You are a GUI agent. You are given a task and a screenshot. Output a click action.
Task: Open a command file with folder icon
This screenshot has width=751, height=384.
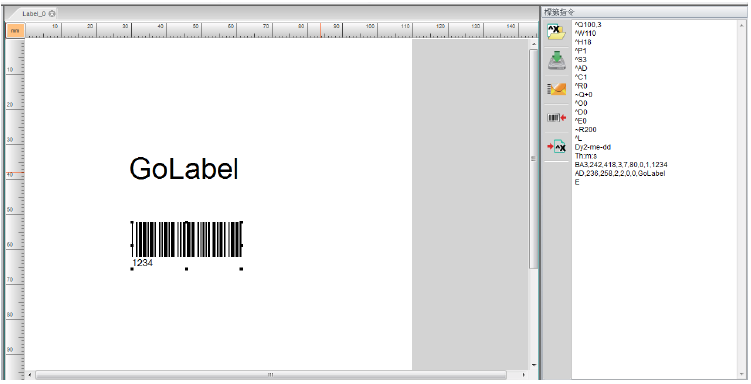click(556, 33)
